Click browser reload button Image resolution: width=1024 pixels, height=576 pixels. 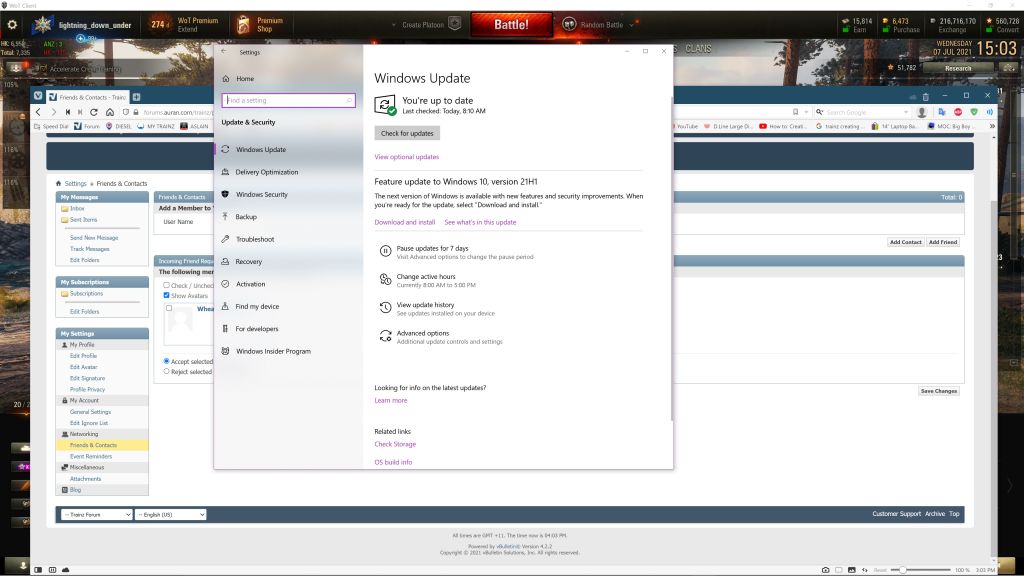[94, 112]
